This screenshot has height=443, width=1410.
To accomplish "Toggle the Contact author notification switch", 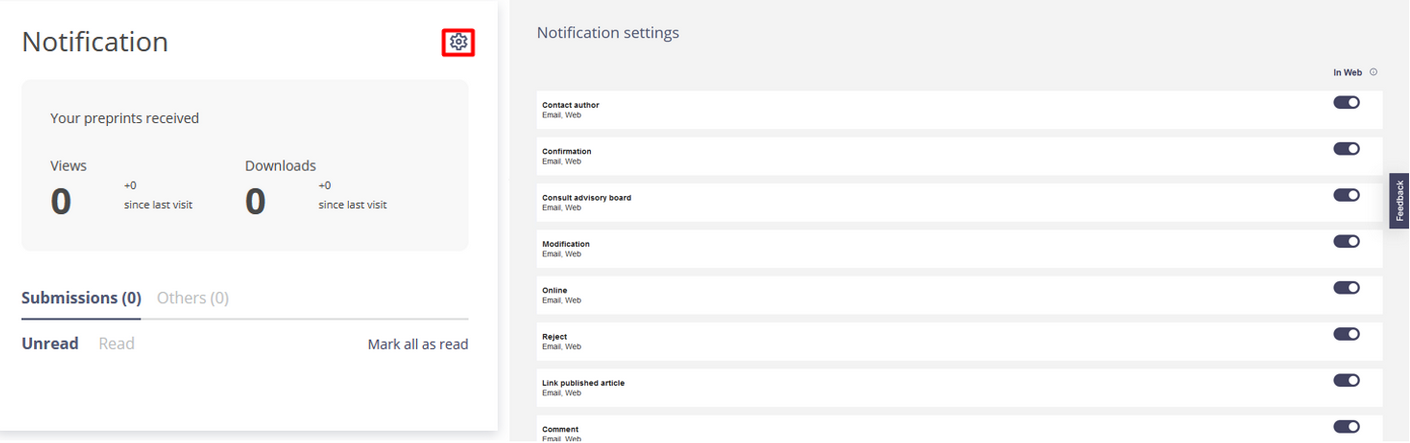I will [x=1346, y=102].
